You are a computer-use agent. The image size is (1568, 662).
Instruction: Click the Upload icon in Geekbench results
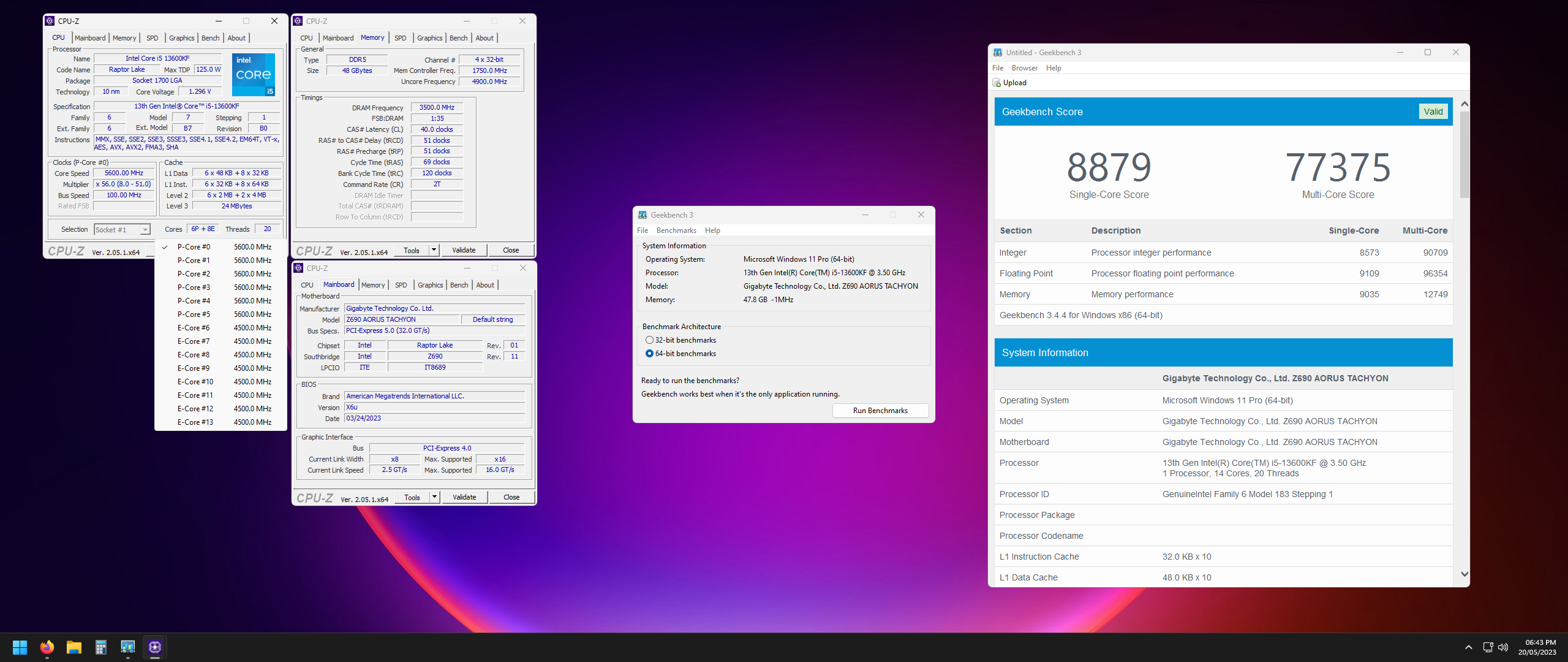point(997,83)
